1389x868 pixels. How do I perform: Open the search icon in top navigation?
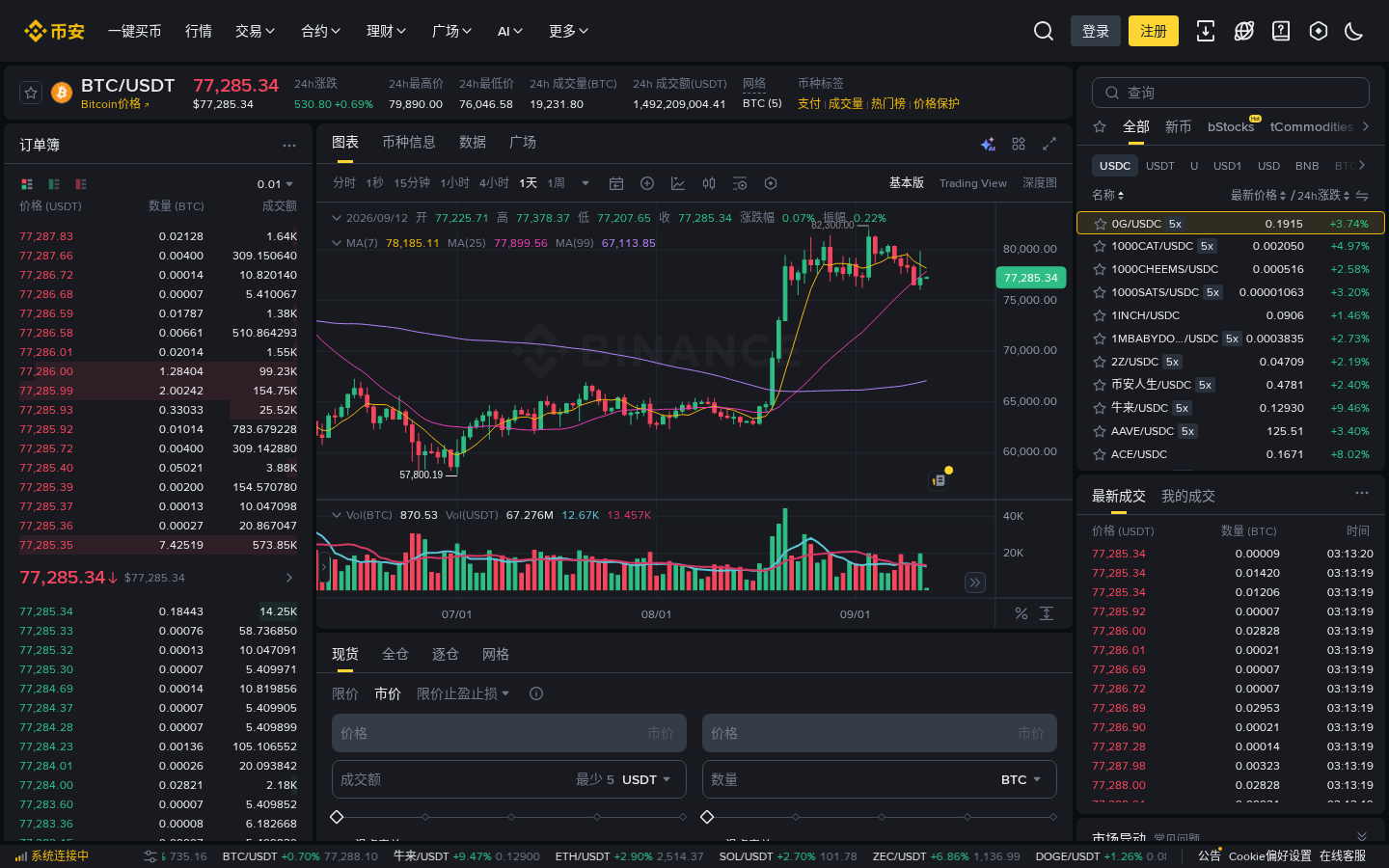pyautogui.click(x=1044, y=31)
